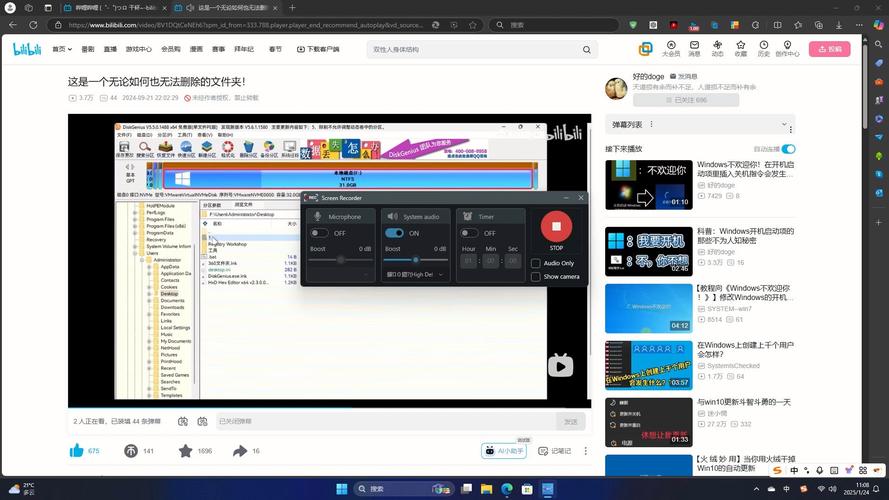Check the Audio Only checkbox

pyautogui.click(x=535, y=263)
